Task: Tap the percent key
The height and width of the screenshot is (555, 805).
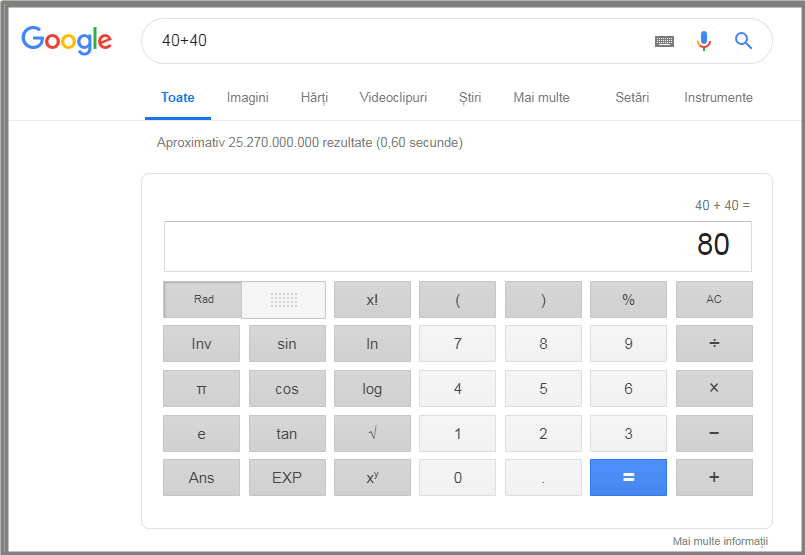Action: (x=628, y=299)
